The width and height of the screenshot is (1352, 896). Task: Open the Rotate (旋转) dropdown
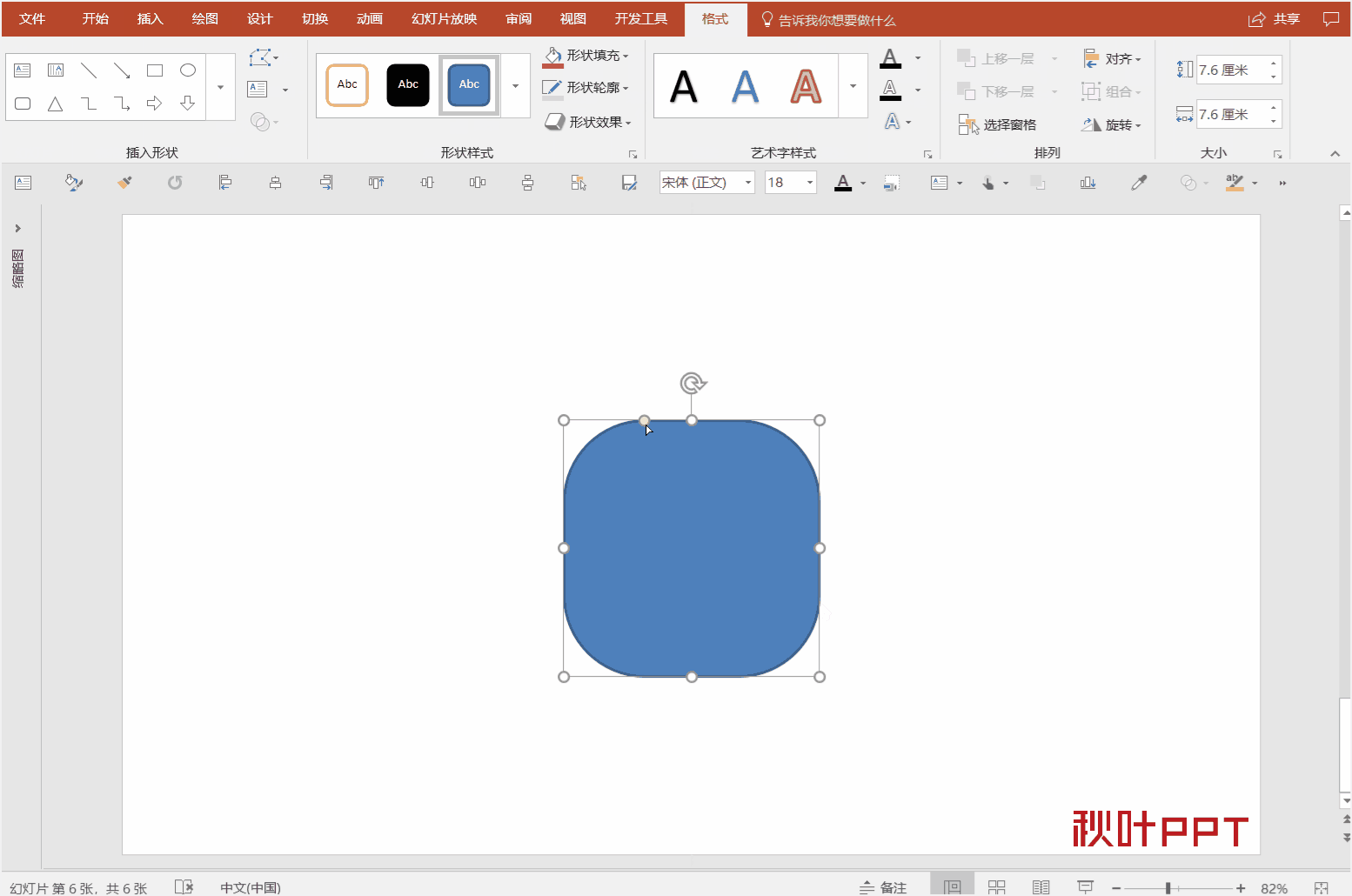pyautogui.click(x=1112, y=125)
